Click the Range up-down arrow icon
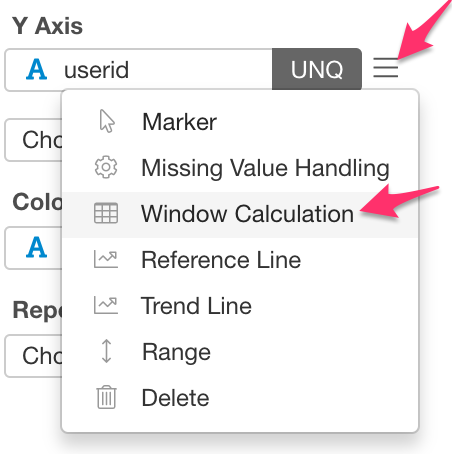 pos(106,351)
